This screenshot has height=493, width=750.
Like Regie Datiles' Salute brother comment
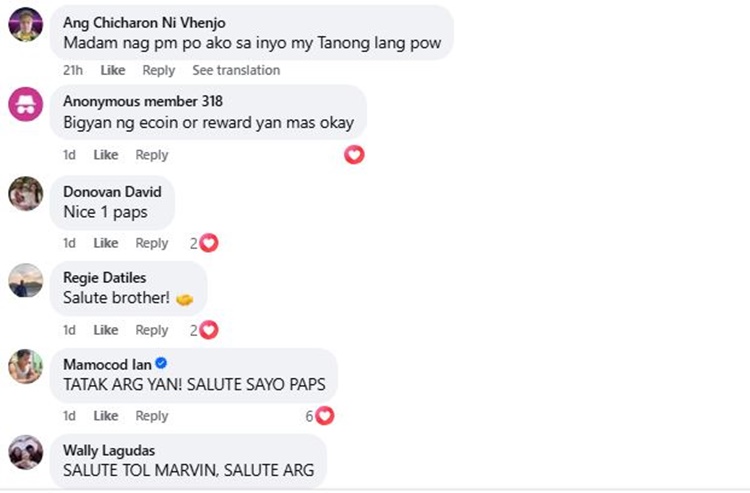[106, 330]
